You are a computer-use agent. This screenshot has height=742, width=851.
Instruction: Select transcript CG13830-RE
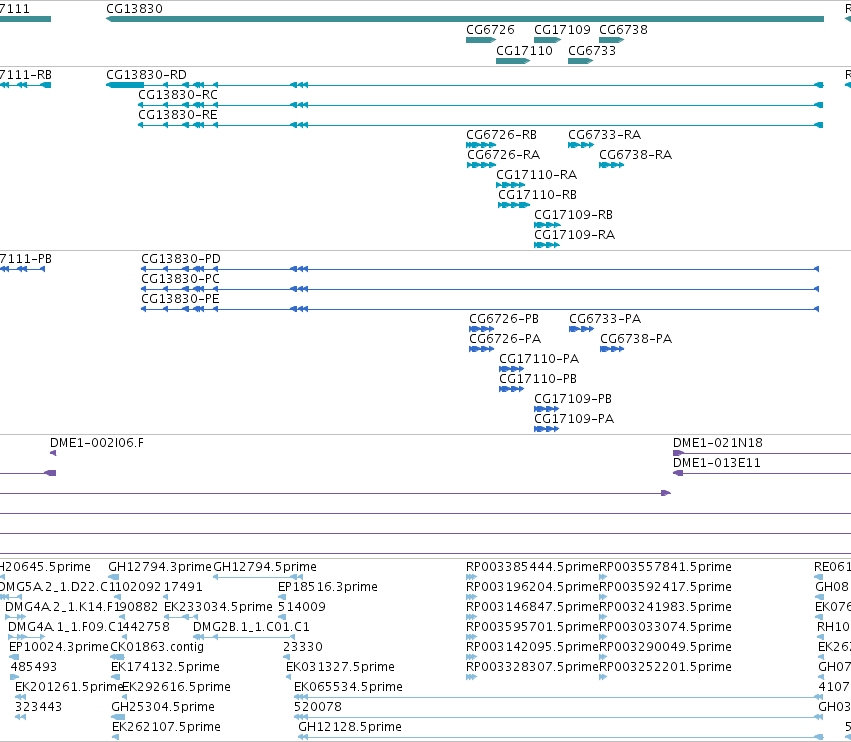pos(480,125)
